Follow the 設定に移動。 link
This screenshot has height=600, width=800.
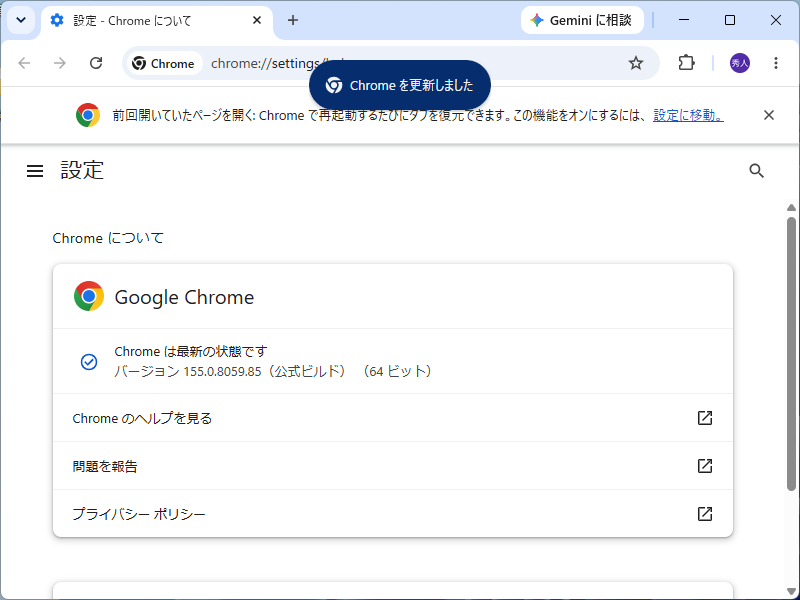pyautogui.click(x=688, y=115)
